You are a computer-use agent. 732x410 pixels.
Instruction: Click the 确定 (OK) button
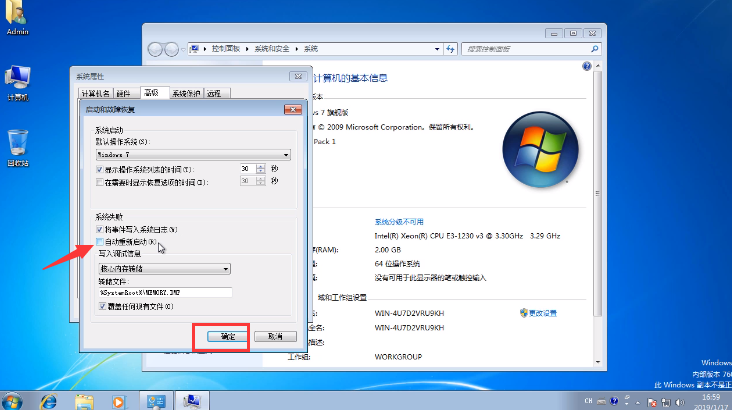point(228,336)
